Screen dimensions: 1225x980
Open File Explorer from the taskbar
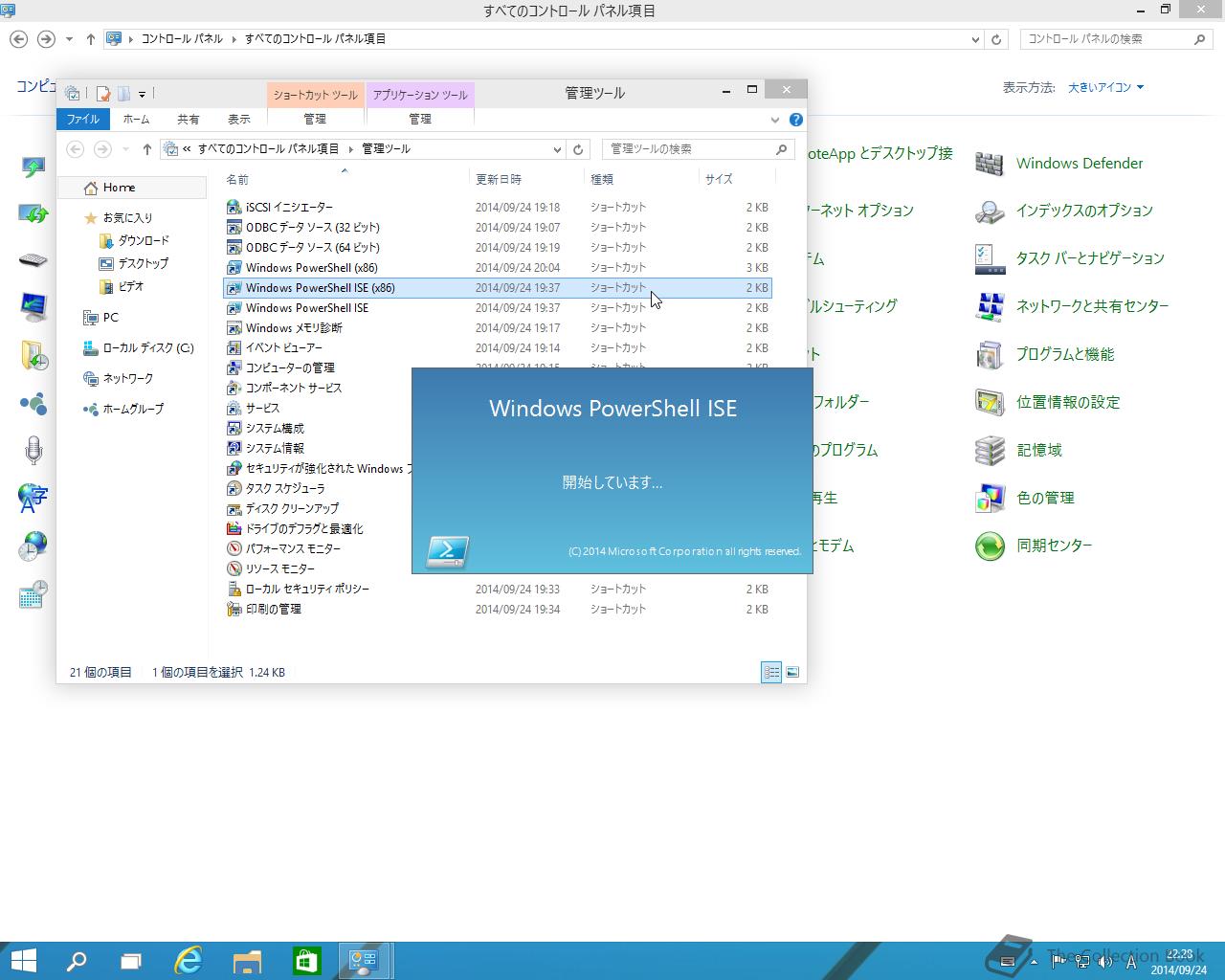247,961
